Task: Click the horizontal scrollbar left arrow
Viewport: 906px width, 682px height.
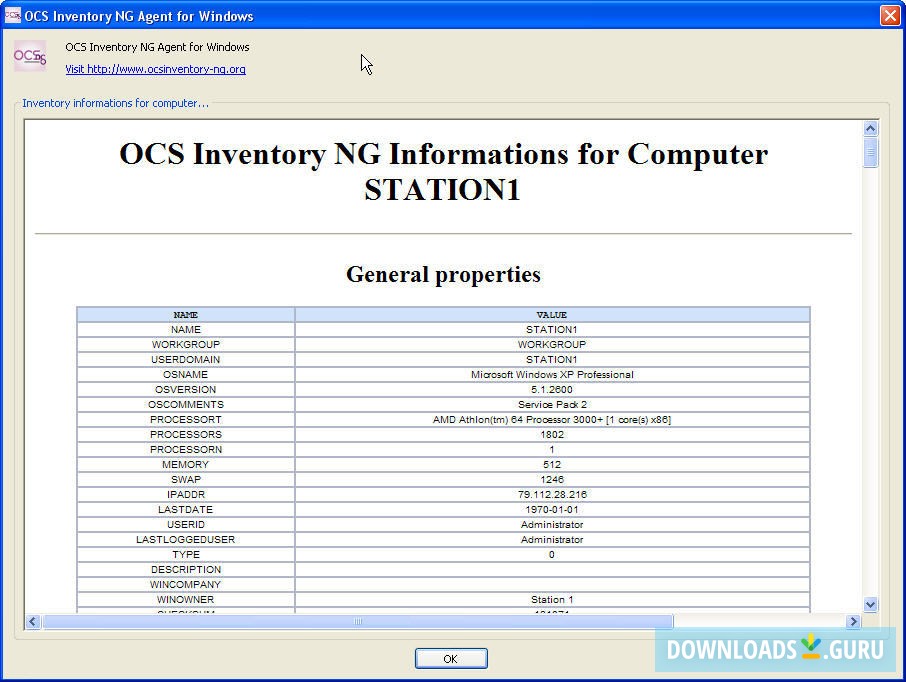Action: (33, 621)
